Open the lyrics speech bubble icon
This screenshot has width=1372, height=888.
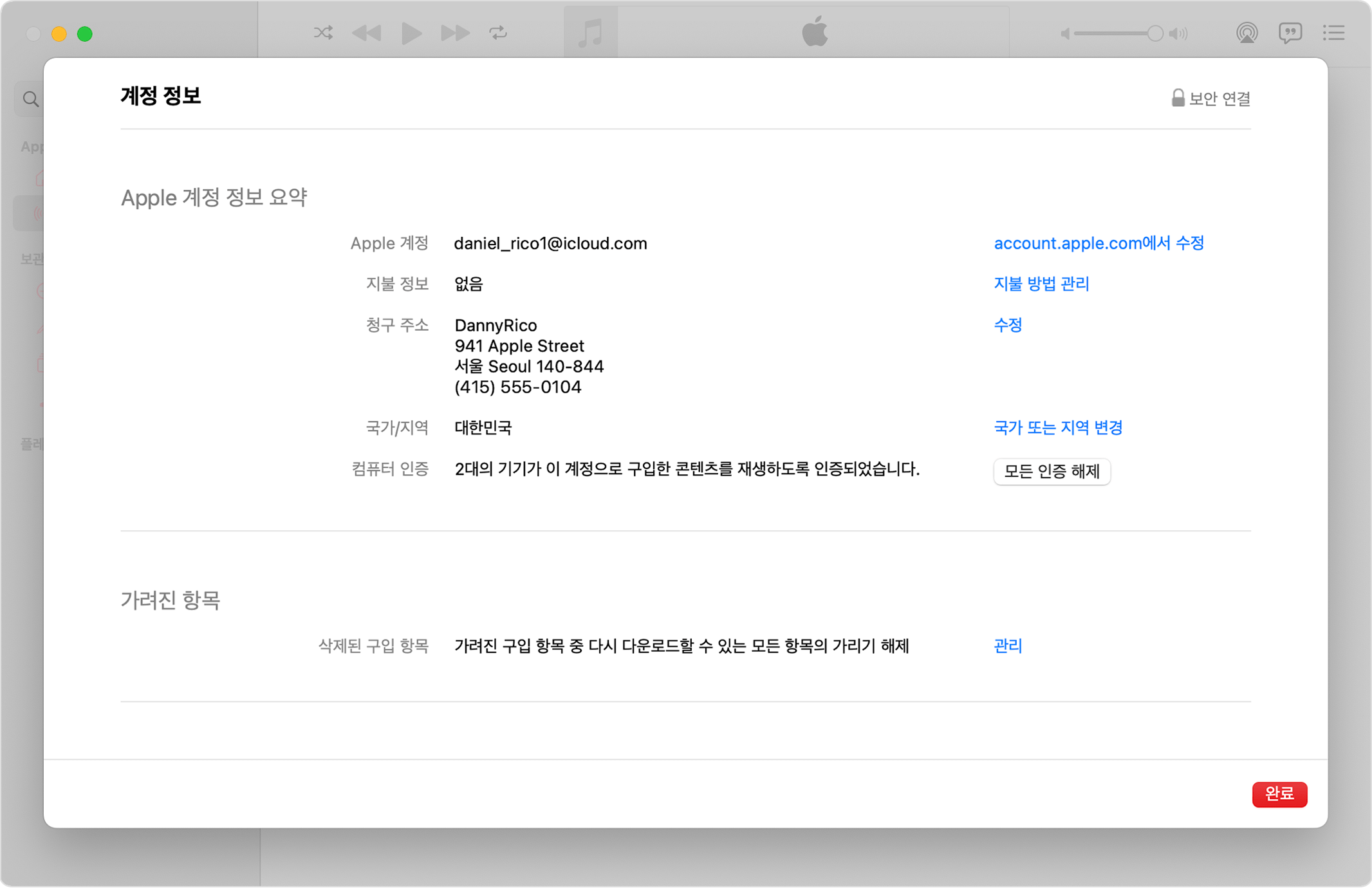pyautogui.click(x=1290, y=33)
